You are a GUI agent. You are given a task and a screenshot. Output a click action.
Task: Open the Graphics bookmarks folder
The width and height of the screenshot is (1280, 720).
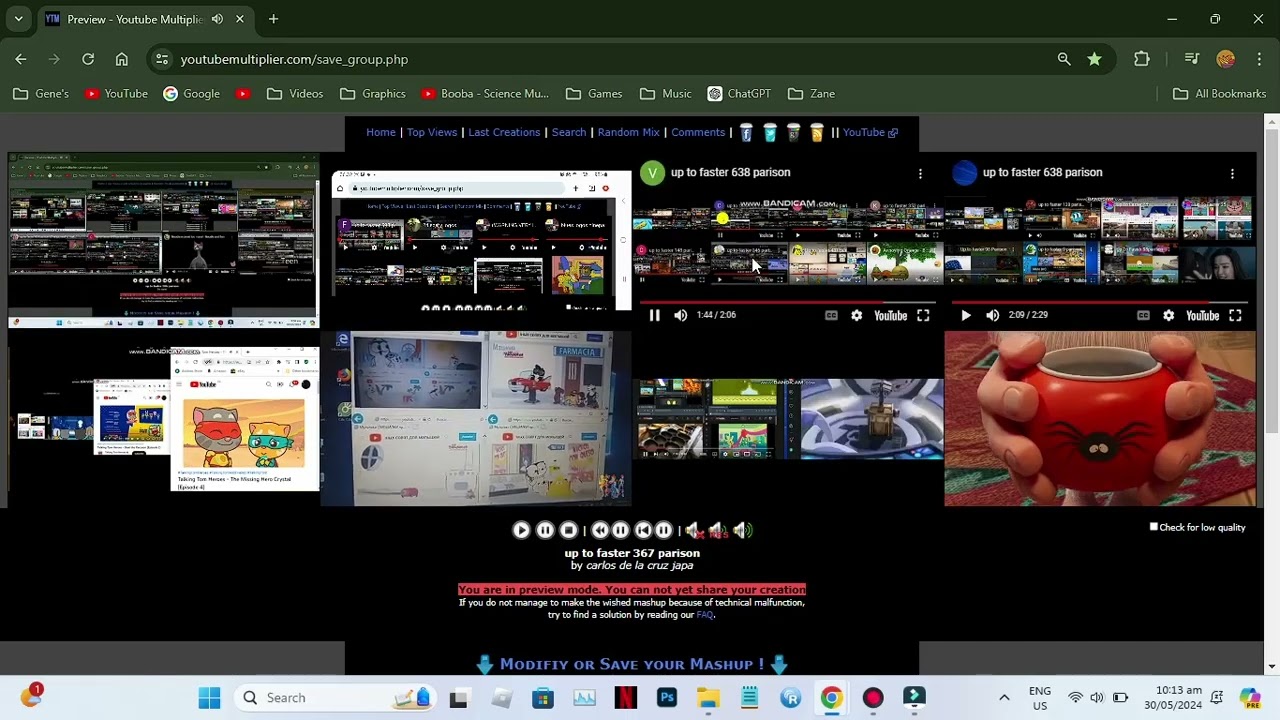(373, 94)
